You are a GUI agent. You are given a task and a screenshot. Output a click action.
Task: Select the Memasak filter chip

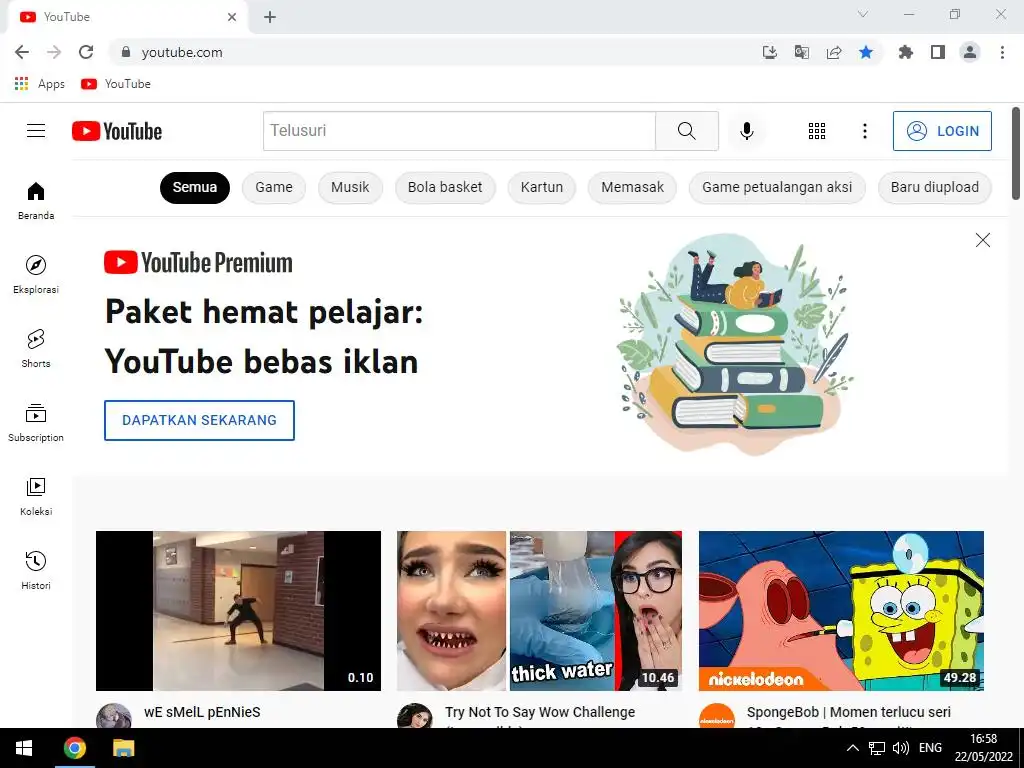click(x=632, y=187)
